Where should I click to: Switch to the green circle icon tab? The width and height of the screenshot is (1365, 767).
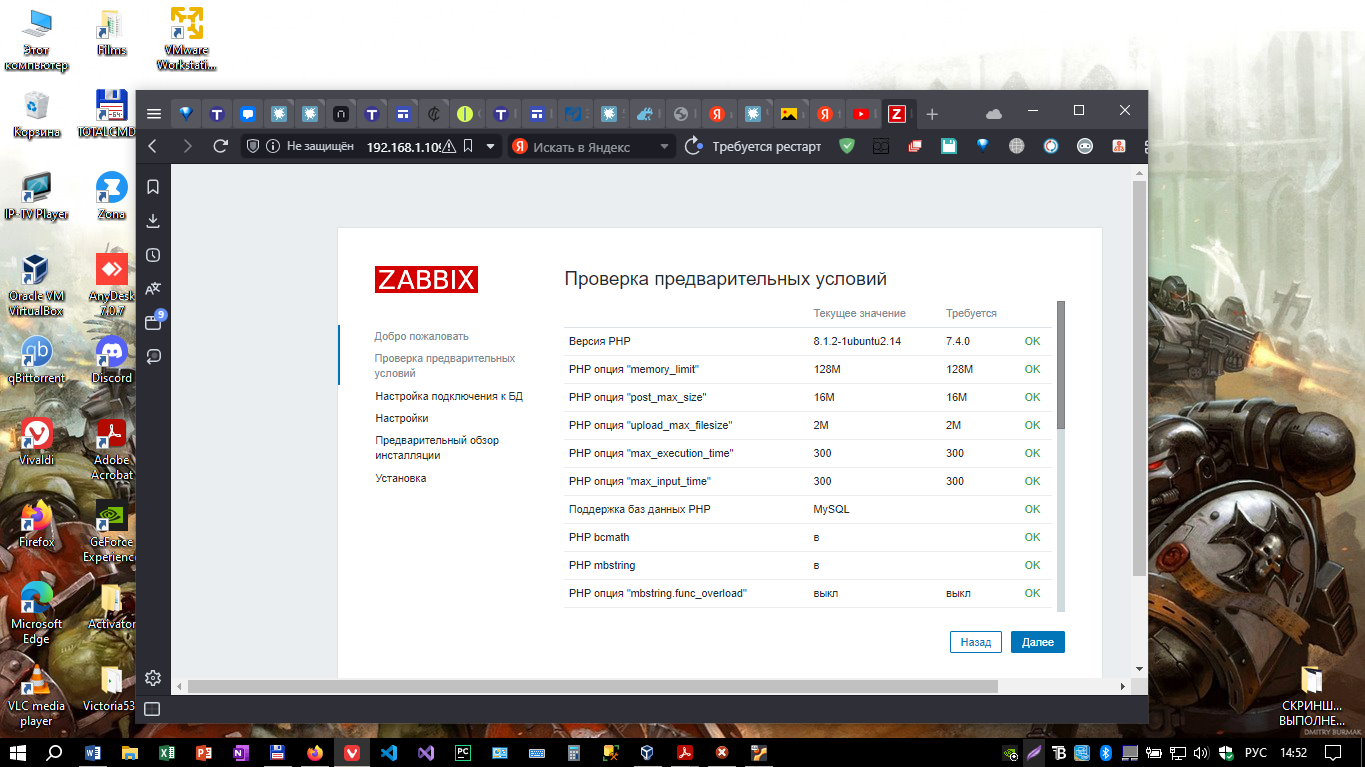tap(464, 114)
